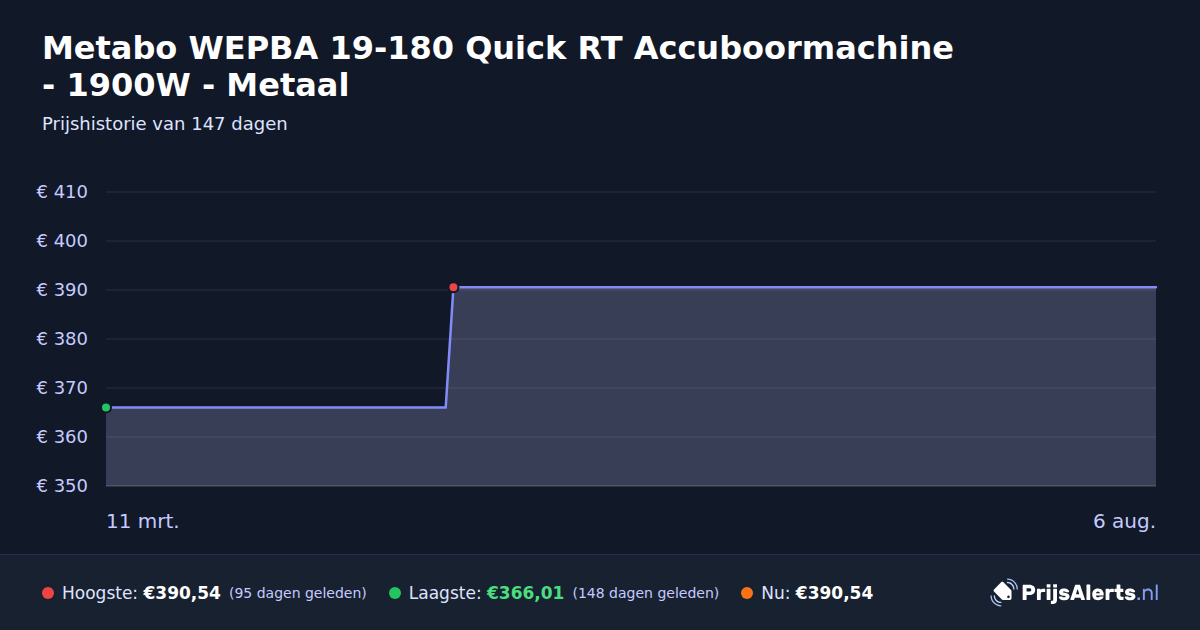Select the Hoogste price €390,54 value
The image size is (1200, 630).
182,593
